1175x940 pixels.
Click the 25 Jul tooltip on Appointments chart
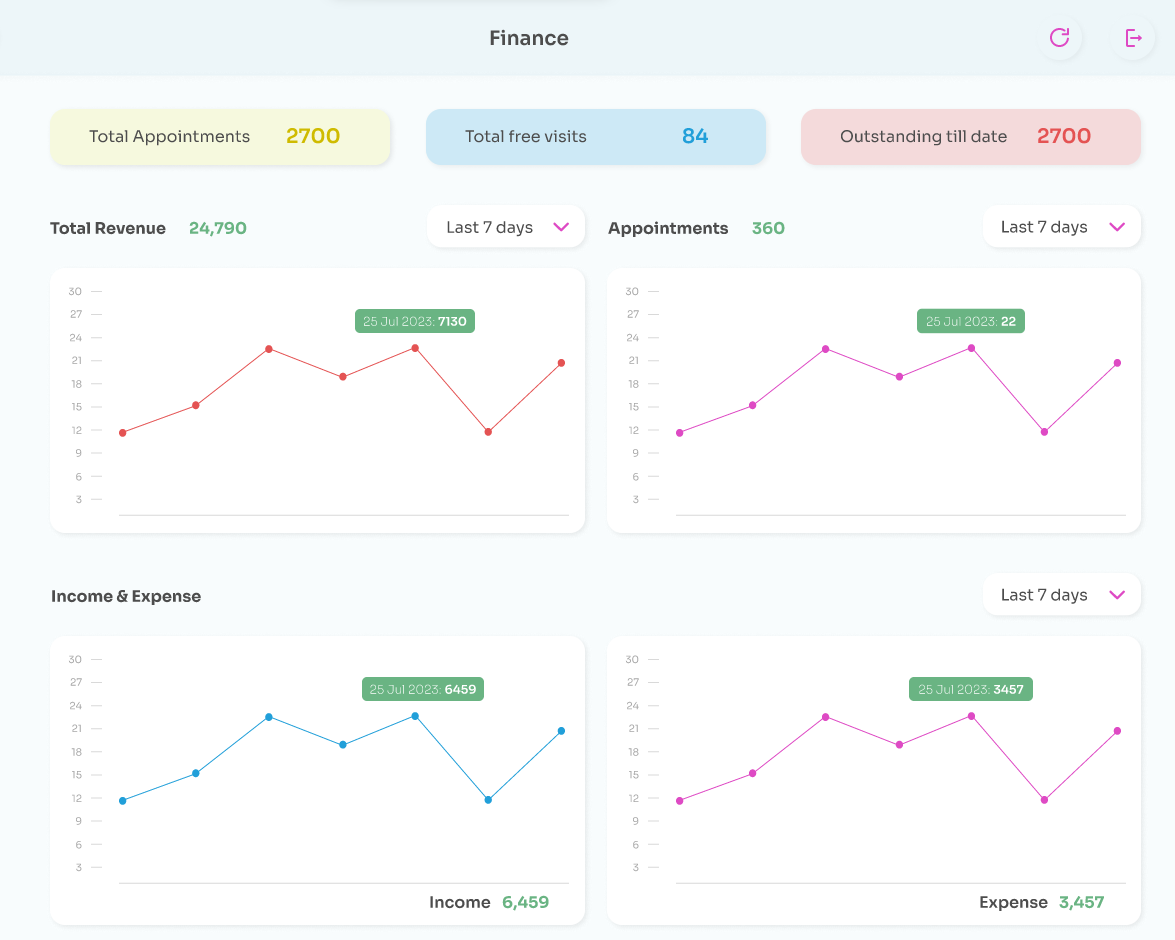click(x=970, y=321)
